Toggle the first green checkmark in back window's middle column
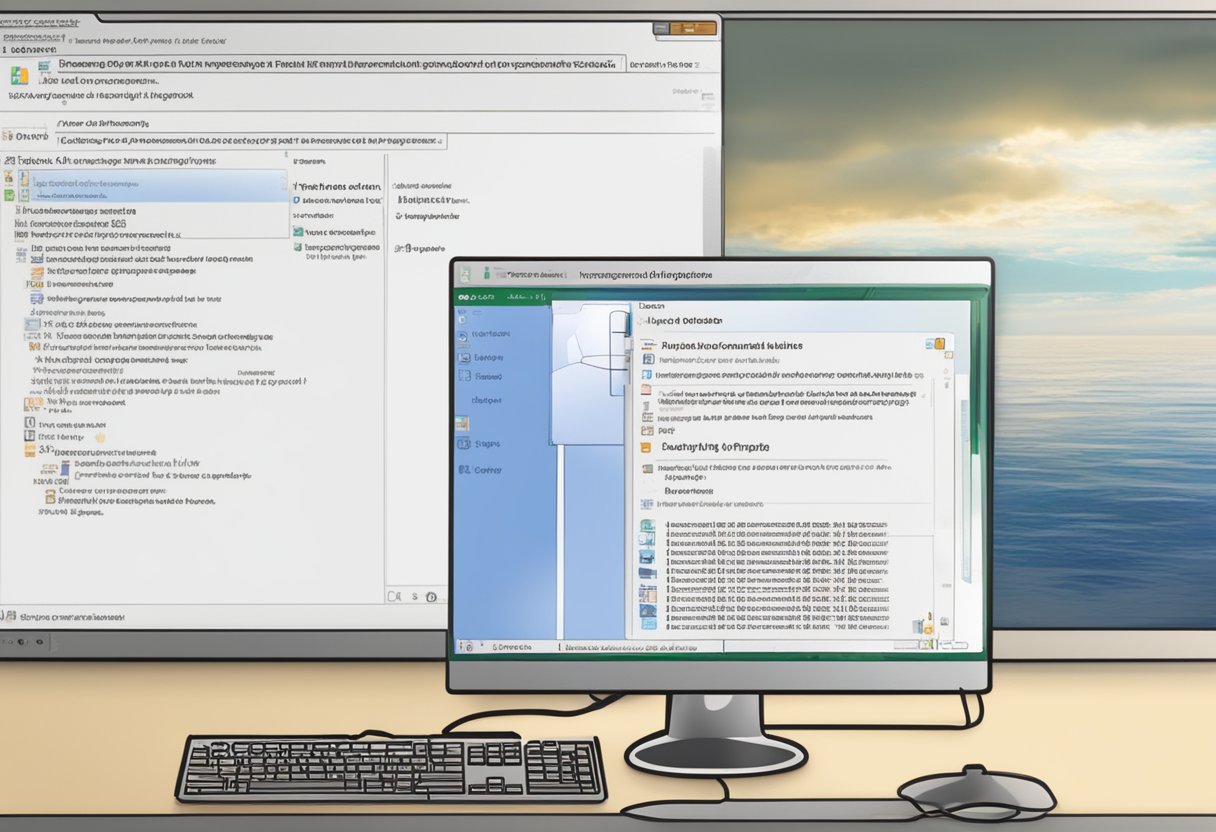Image resolution: width=1216 pixels, height=832 pixels. 298,231
